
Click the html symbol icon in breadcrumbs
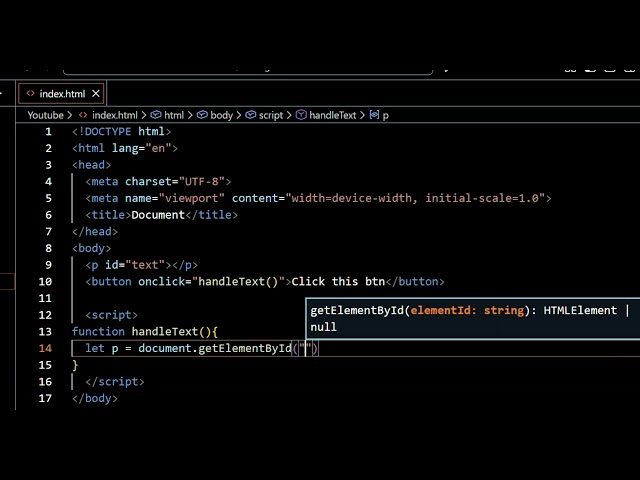tap(156, 115)
